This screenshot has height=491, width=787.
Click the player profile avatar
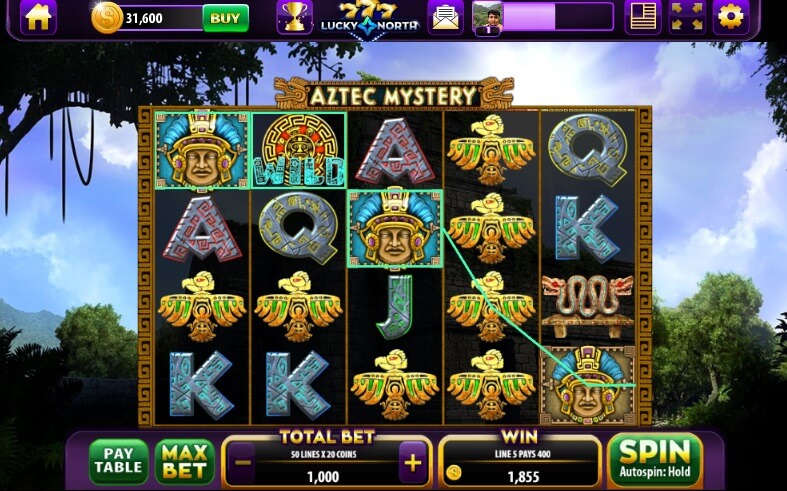pyautogui.click(x=487, y=19)
